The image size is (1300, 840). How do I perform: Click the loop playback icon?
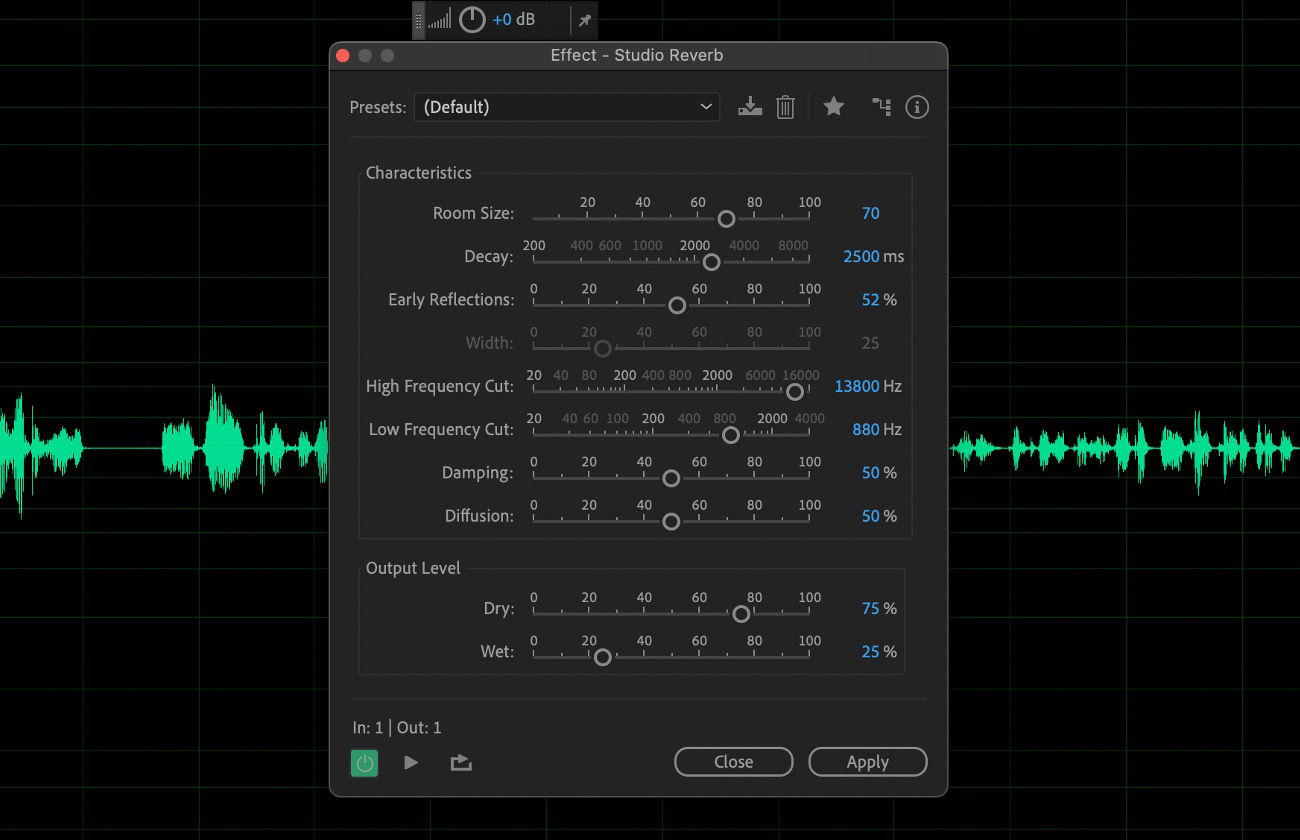460,762
